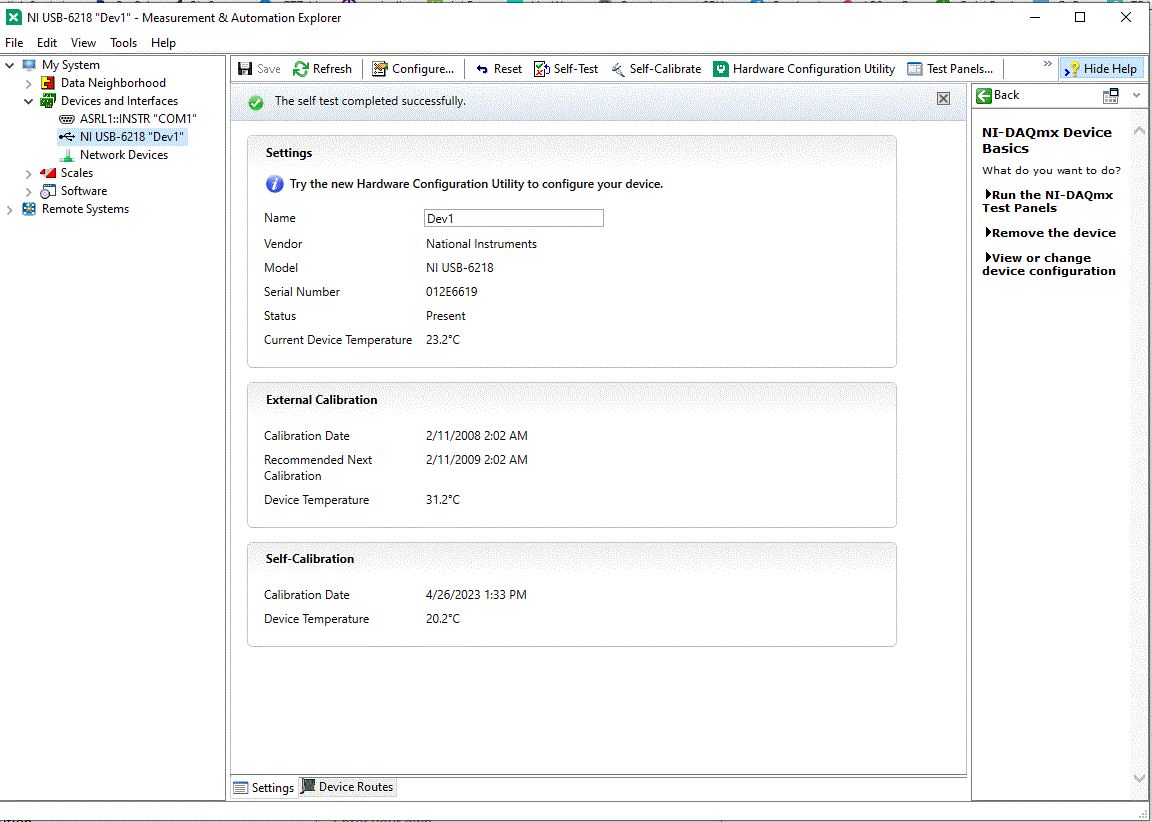
Task: Click help pane scroll down arrow
Action: click(x=1139, y=779)
